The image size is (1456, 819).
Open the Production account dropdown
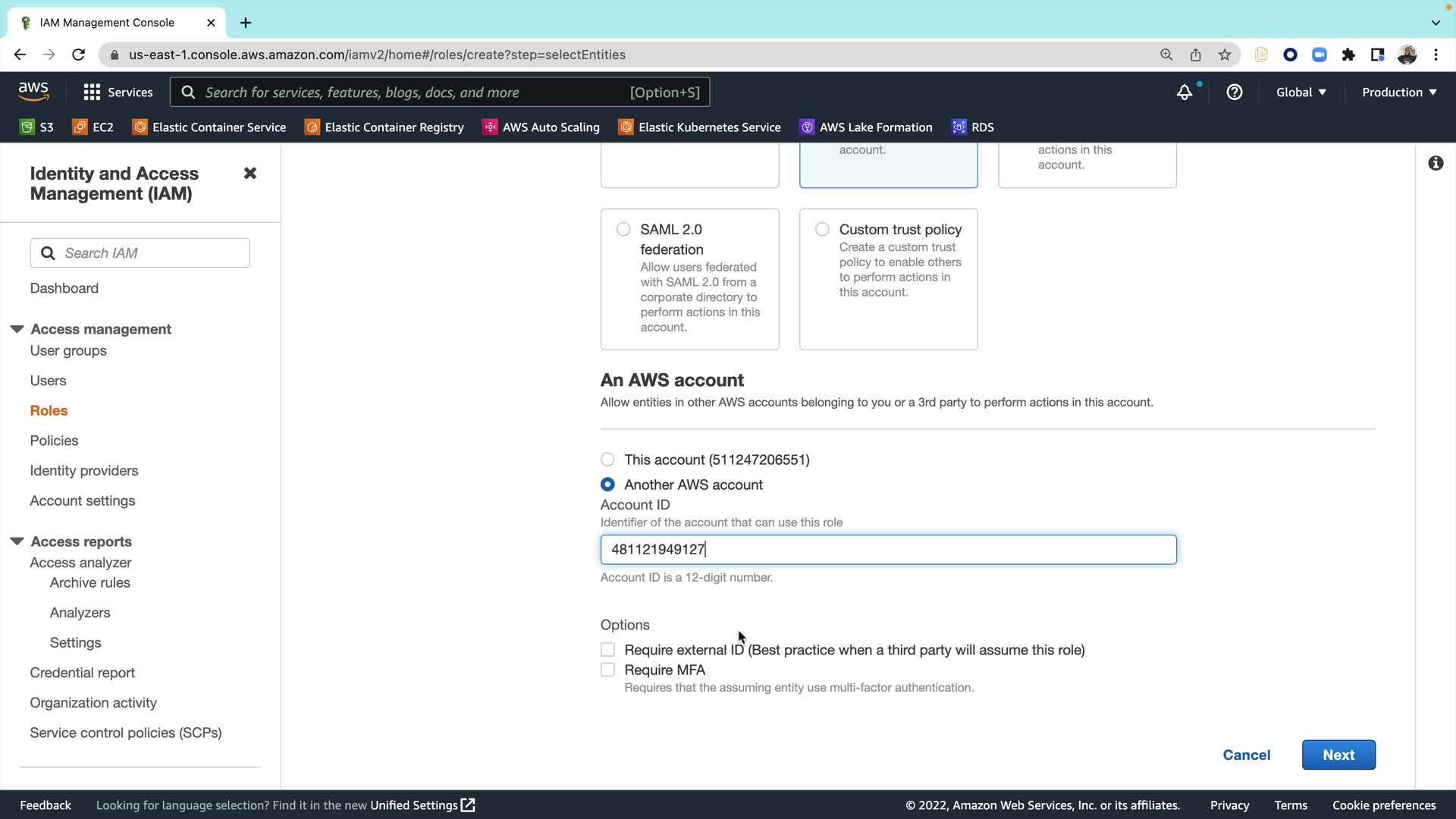1399,93
